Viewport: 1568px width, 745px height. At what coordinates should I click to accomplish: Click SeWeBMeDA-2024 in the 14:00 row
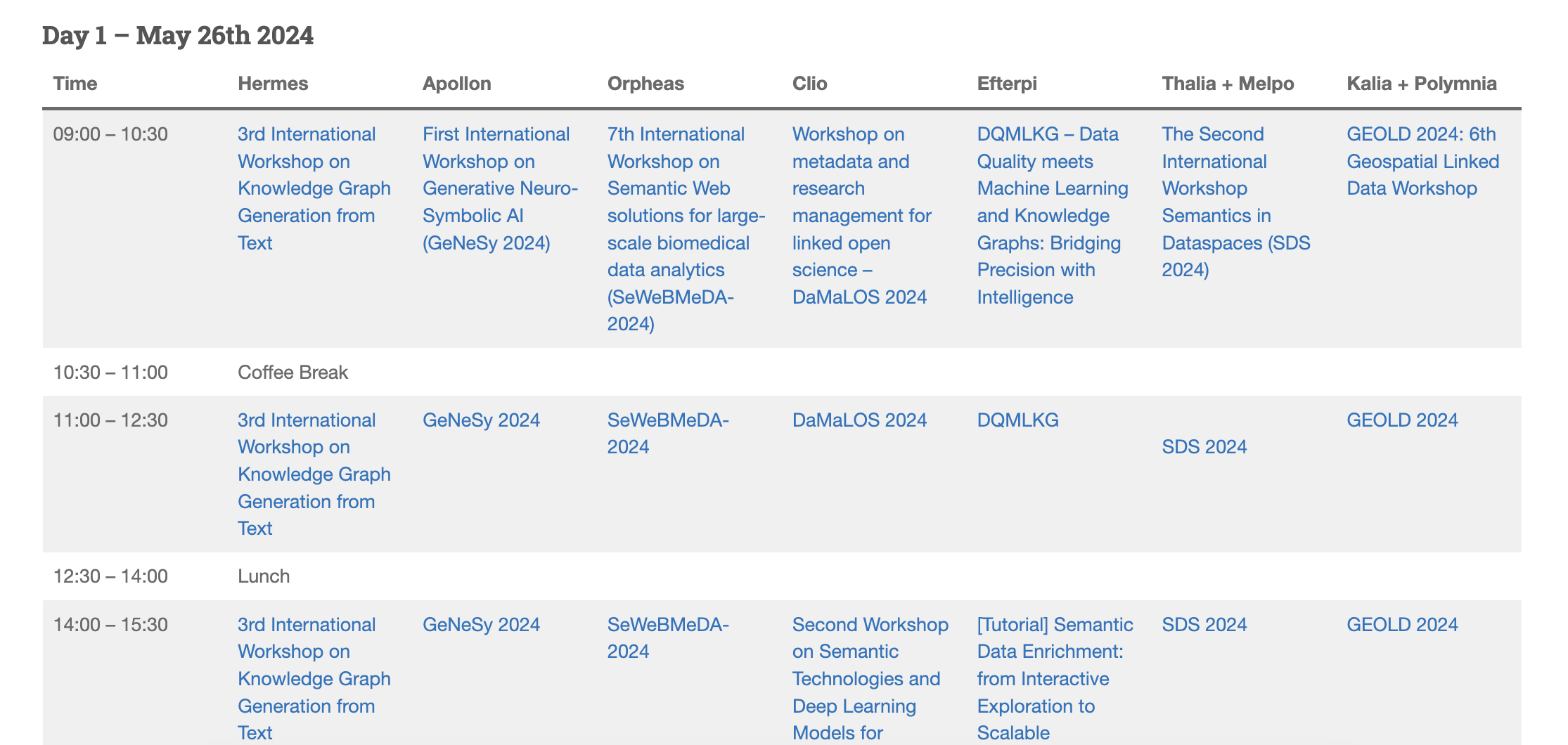[x=668, y=638]
